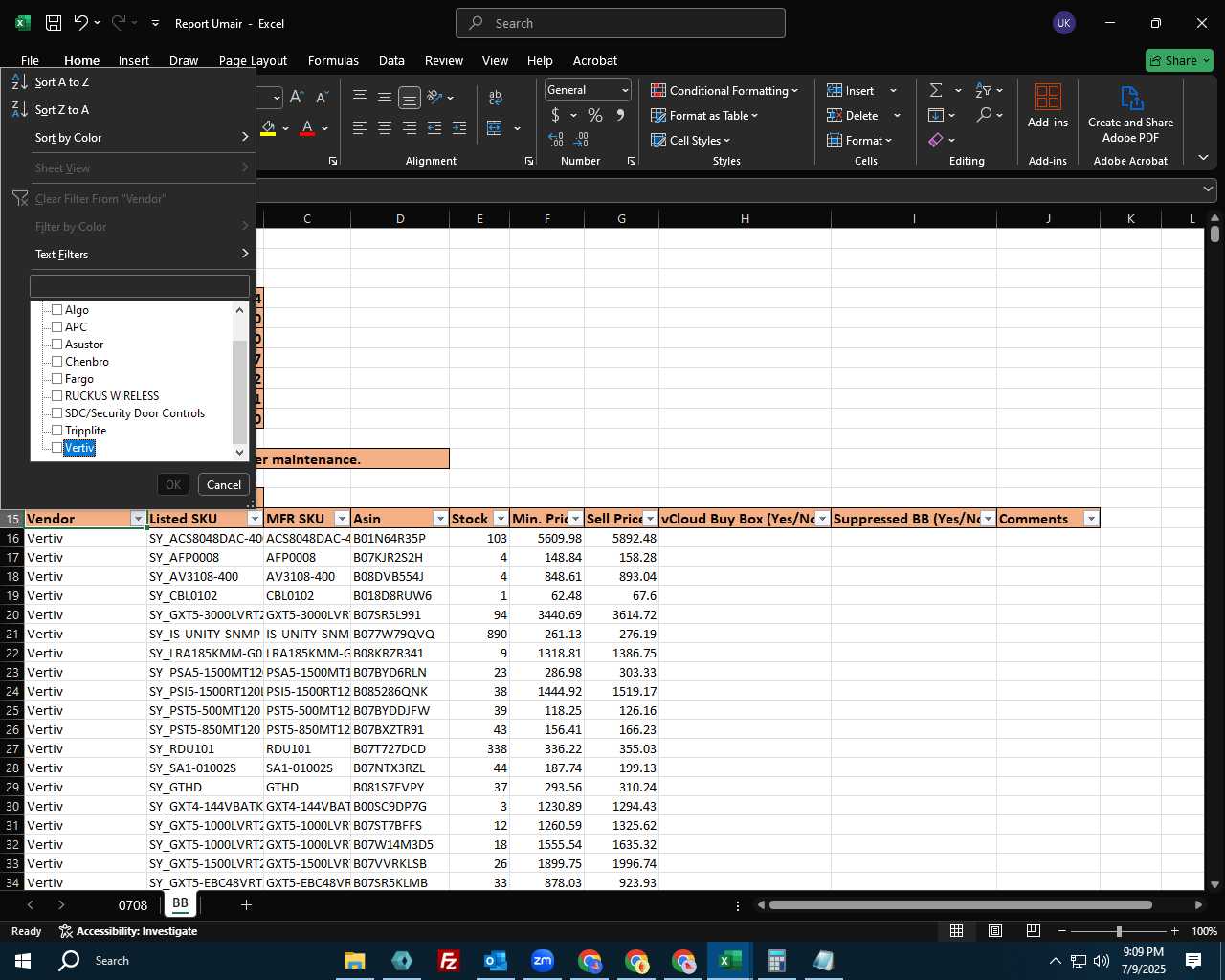The image size is (1225, 980).
Task: Click the Save icon in title bar
Action: tap(54, 23)
